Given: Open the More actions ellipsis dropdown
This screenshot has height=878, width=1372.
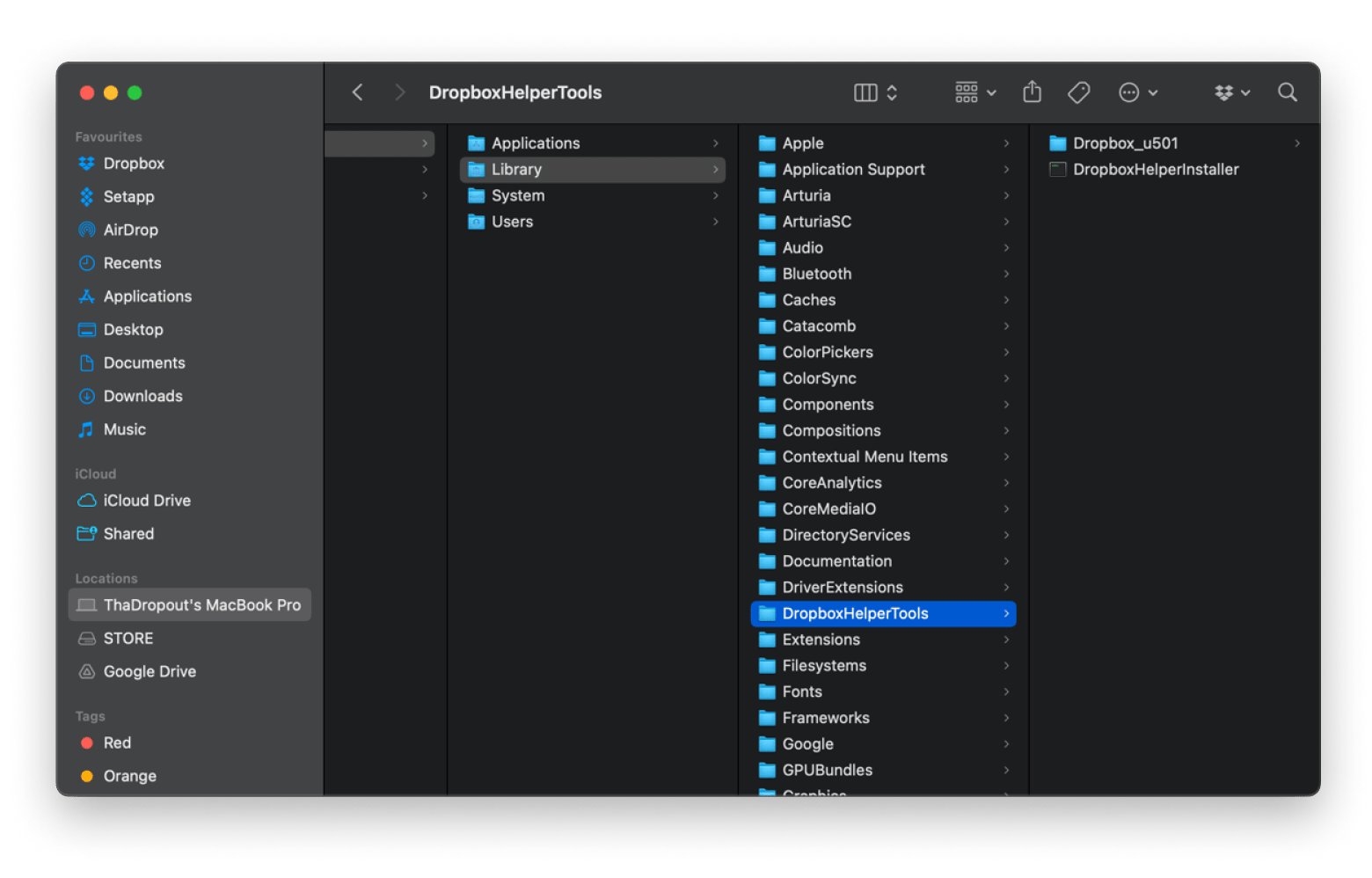Looking at the screenshot, I should pos(1137,92).
